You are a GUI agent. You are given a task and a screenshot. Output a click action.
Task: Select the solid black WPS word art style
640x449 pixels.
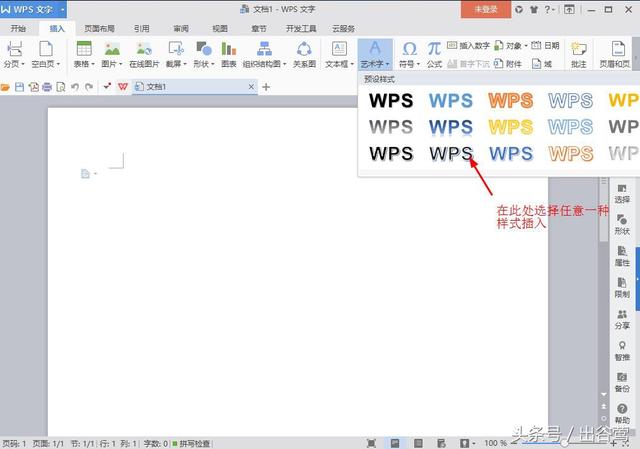point(391,100)
